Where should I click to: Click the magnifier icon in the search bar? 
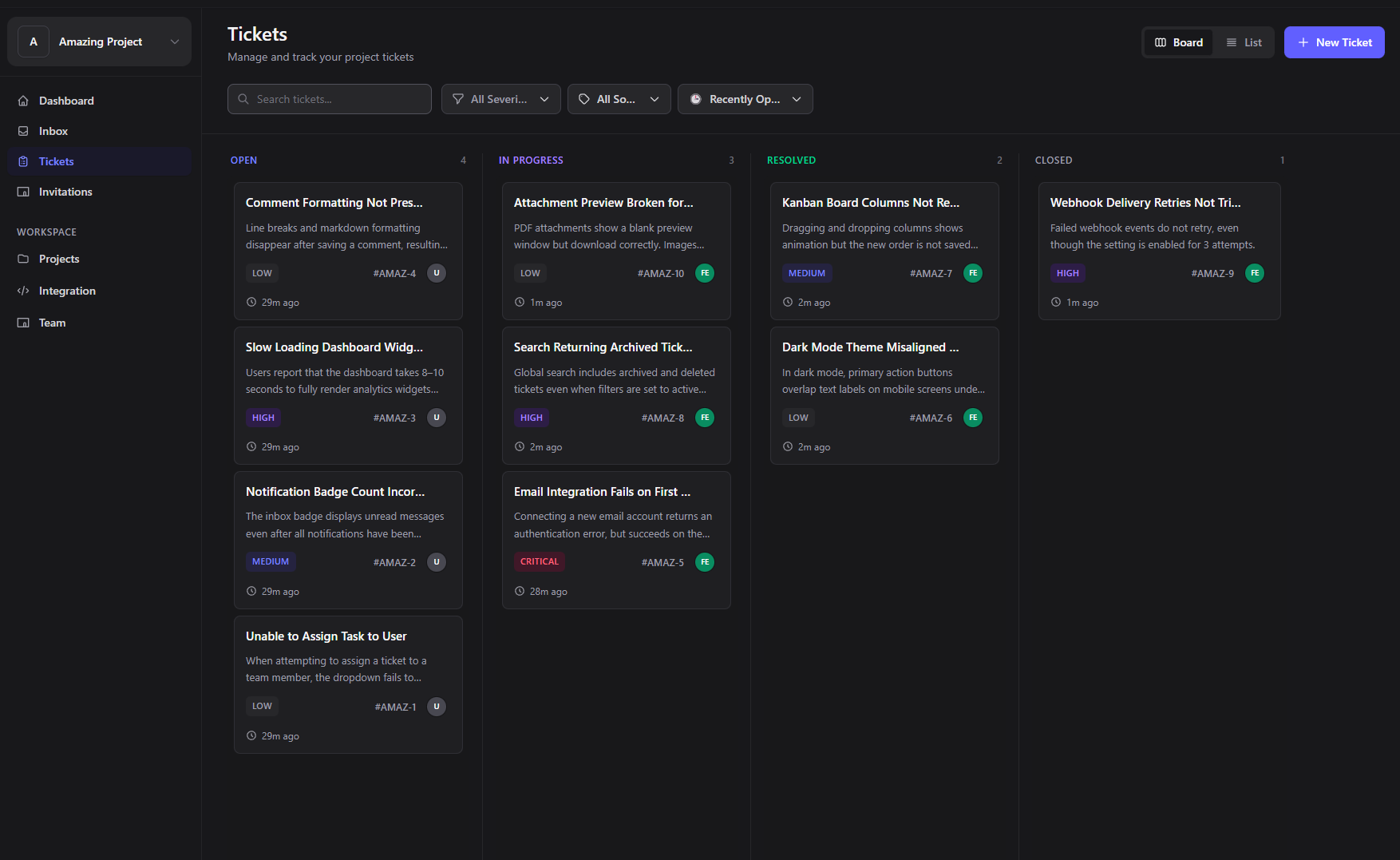pos(243,99)
